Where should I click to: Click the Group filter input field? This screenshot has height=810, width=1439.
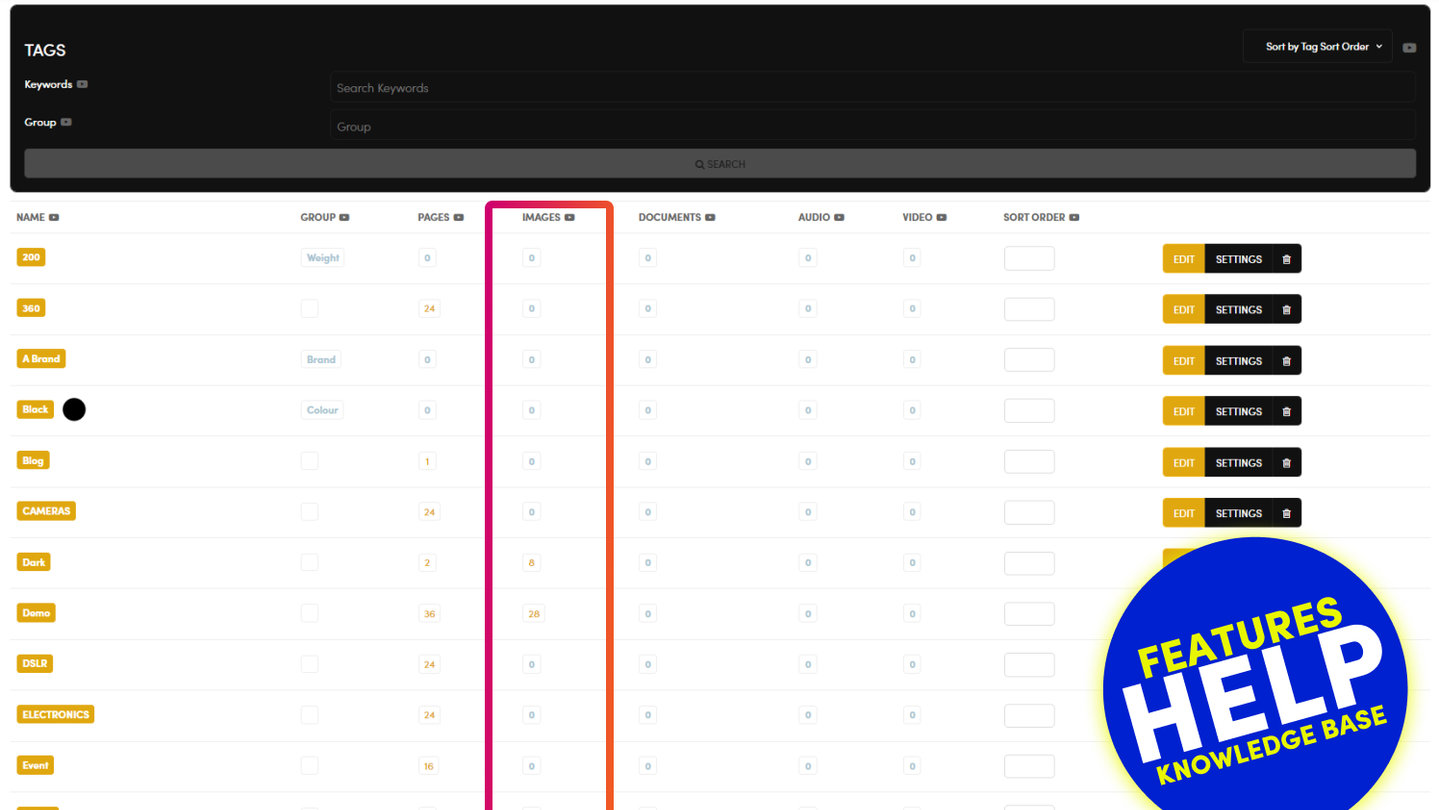coord(872,127)
